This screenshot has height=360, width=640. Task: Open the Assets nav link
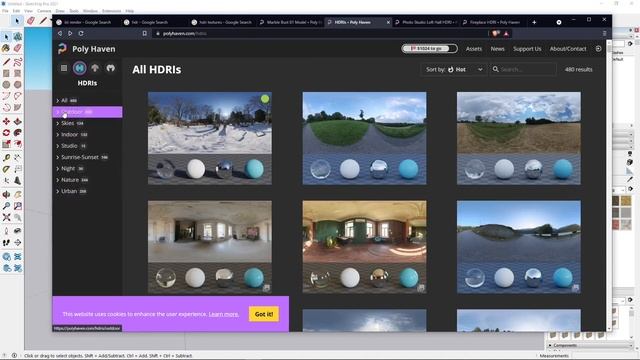(474, 49)
